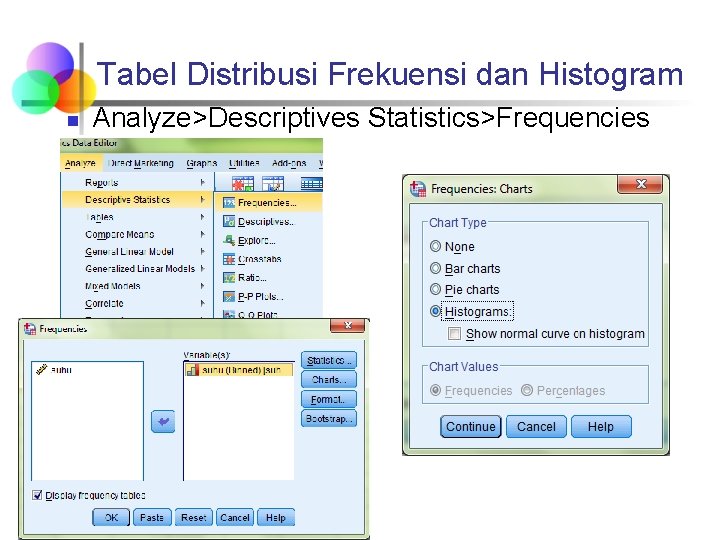Toggle Display frequency tables checkbox

point(37,495)
